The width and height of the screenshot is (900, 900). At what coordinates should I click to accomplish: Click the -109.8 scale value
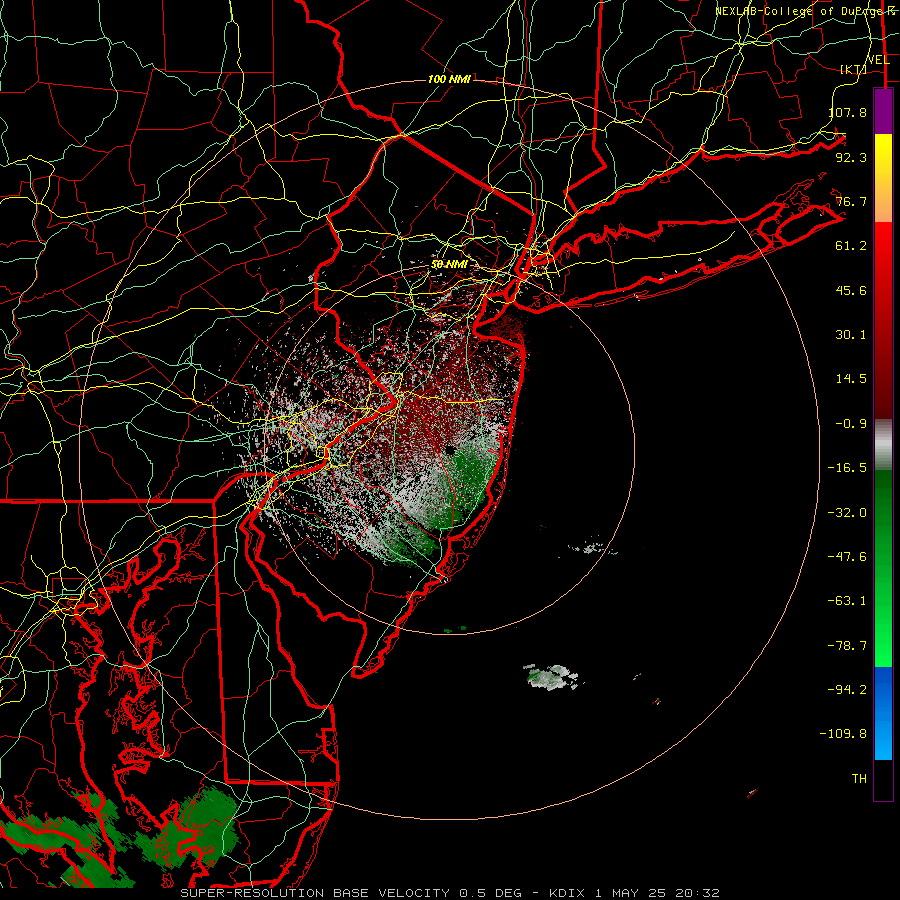click(x=843, y=734)
